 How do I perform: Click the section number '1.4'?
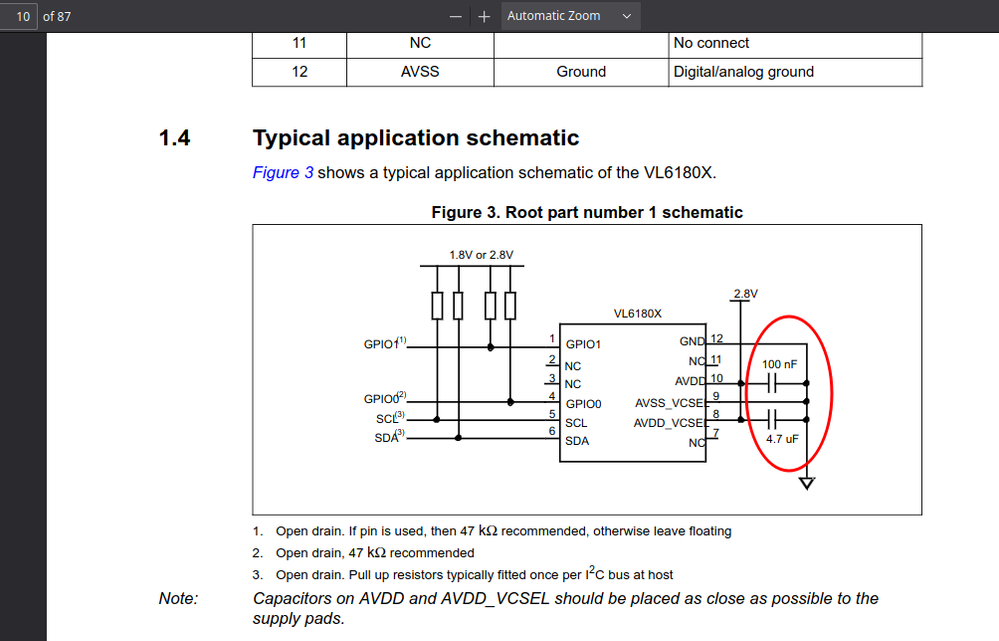pyautogui.click(x=174, y=138)
